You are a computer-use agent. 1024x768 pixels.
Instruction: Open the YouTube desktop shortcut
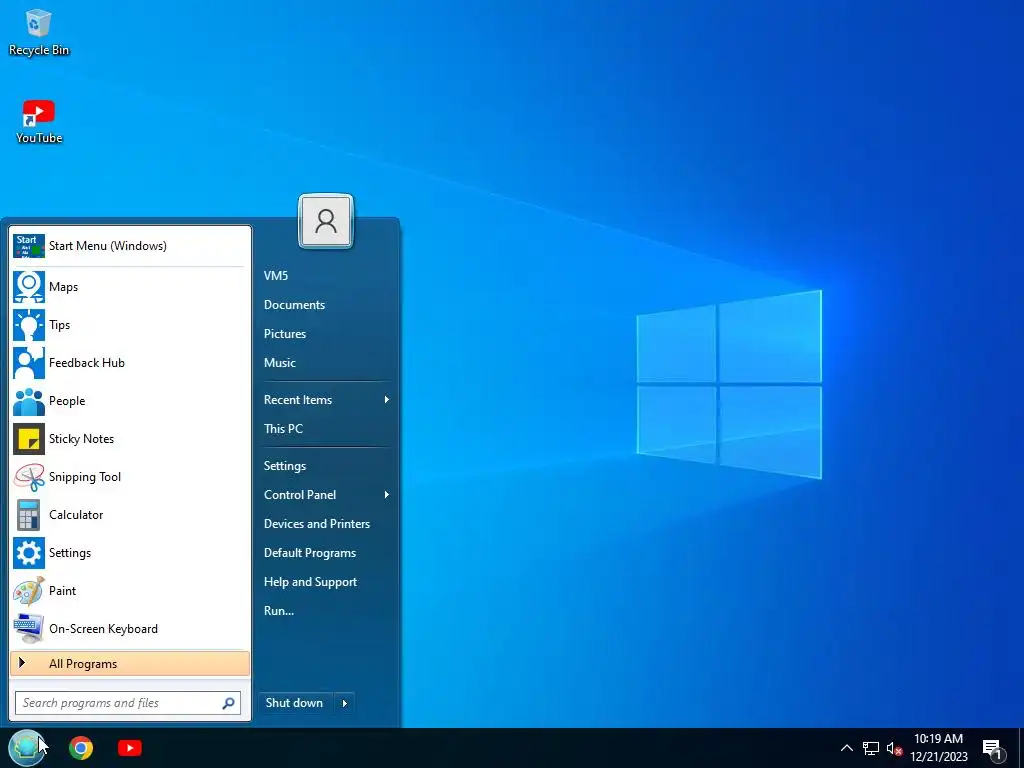coord(39,121)
